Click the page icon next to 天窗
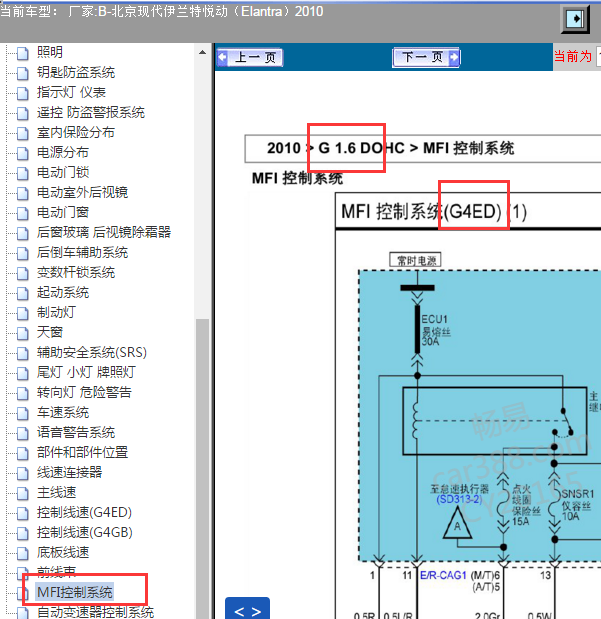The image size is (601, 619). coord(23,333)
